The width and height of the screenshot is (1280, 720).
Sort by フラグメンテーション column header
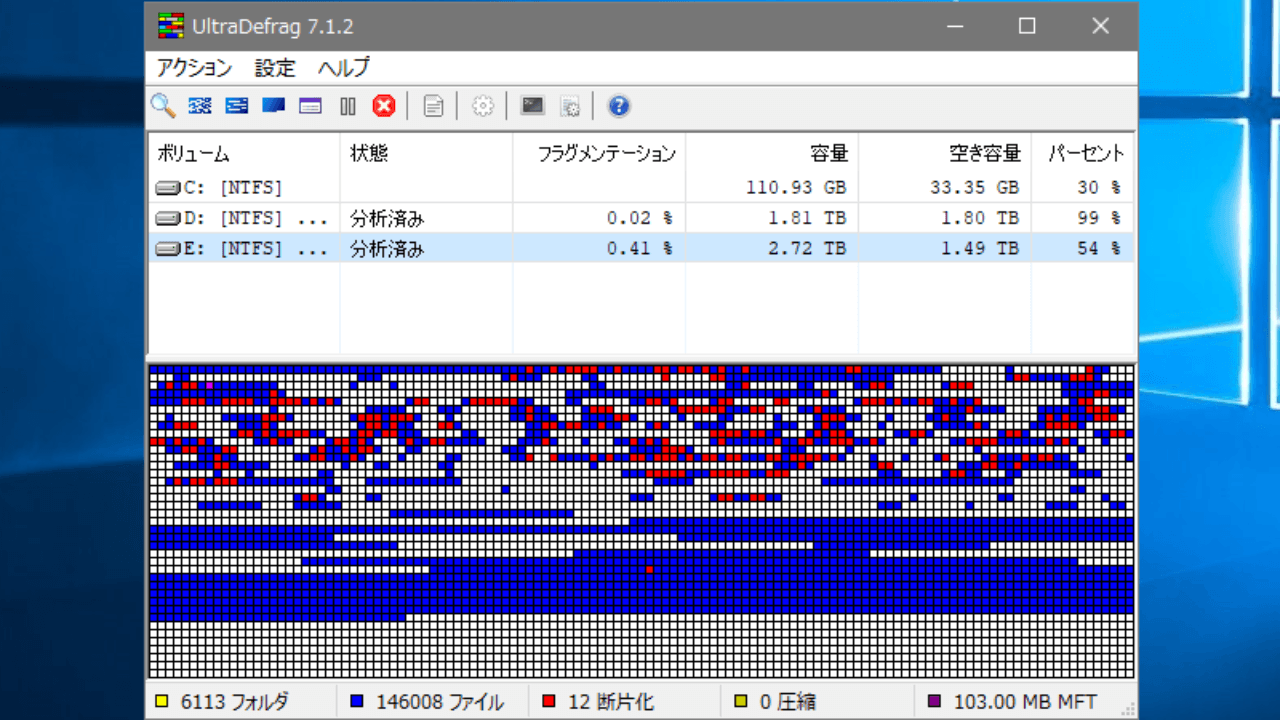599,153
